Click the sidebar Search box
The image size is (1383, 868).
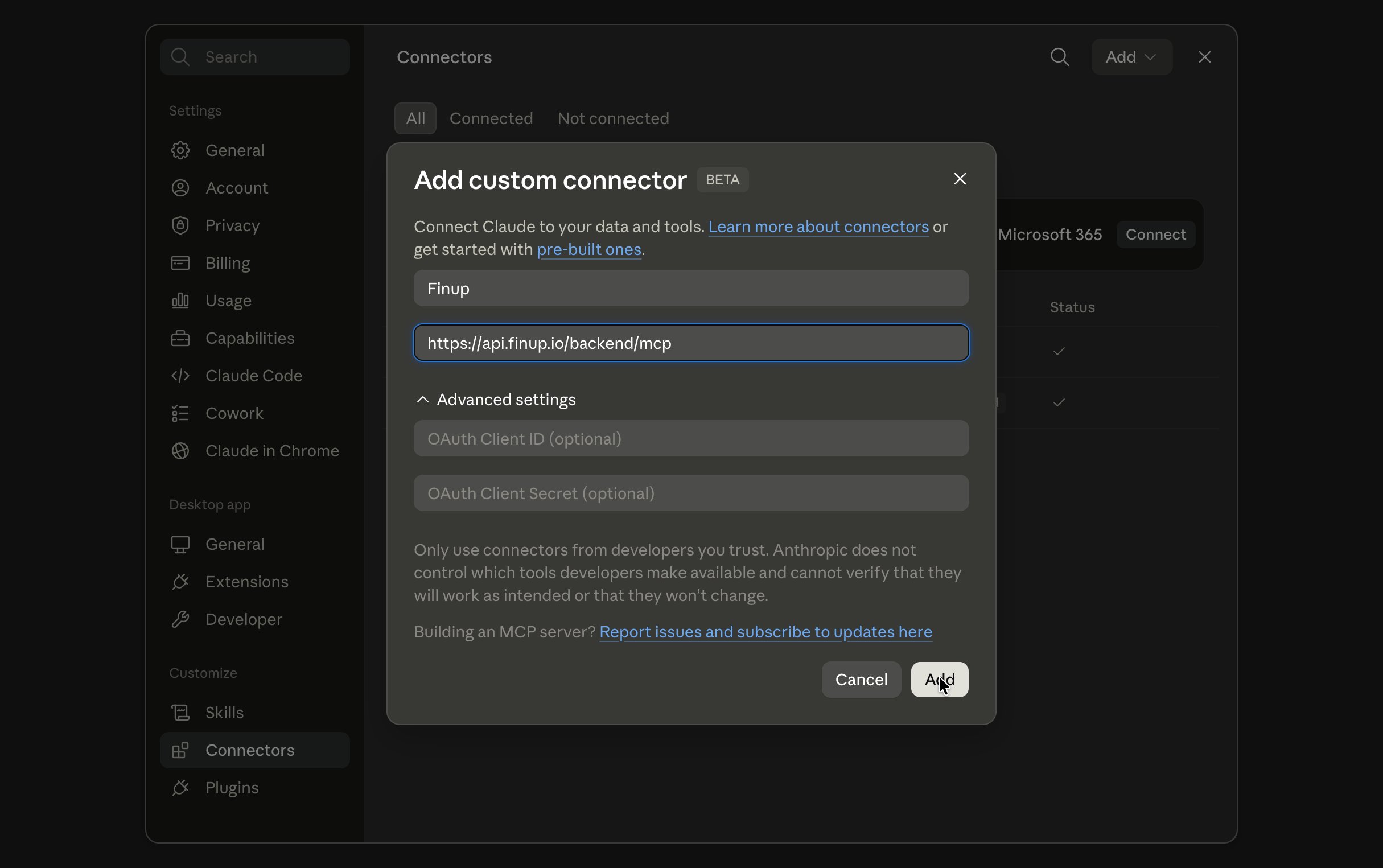pyautogui.click(x=255, y=57)
